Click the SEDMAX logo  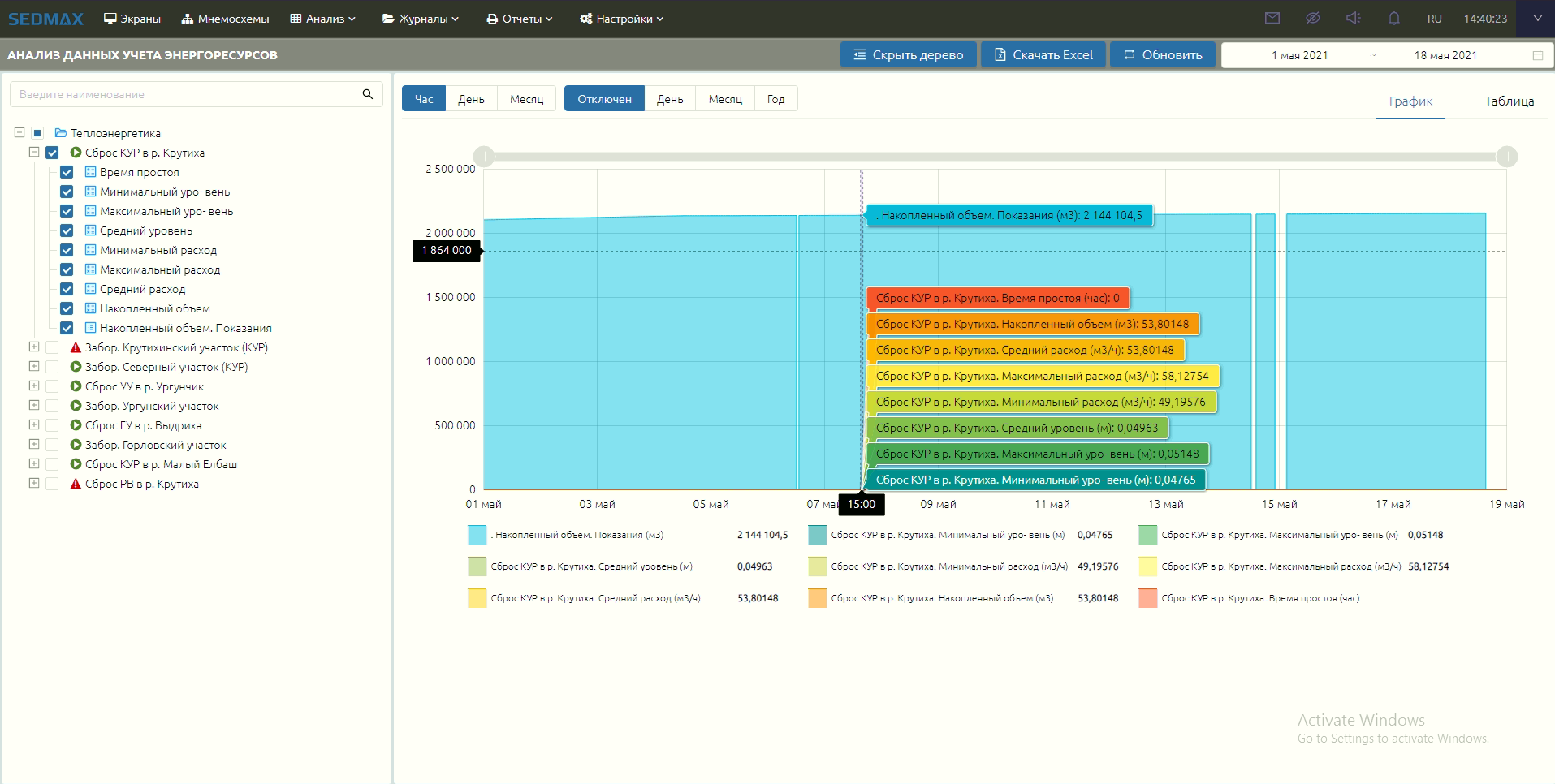46,19
